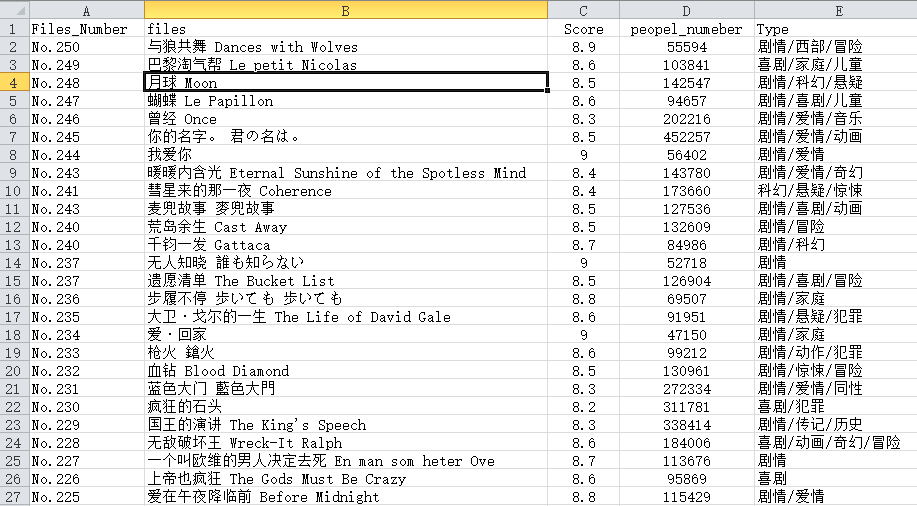Image resolution: width=917 pixels, height=506 pixels.
Task: Select cell 'Le Papillon'
Action: (x=346, y=101)
